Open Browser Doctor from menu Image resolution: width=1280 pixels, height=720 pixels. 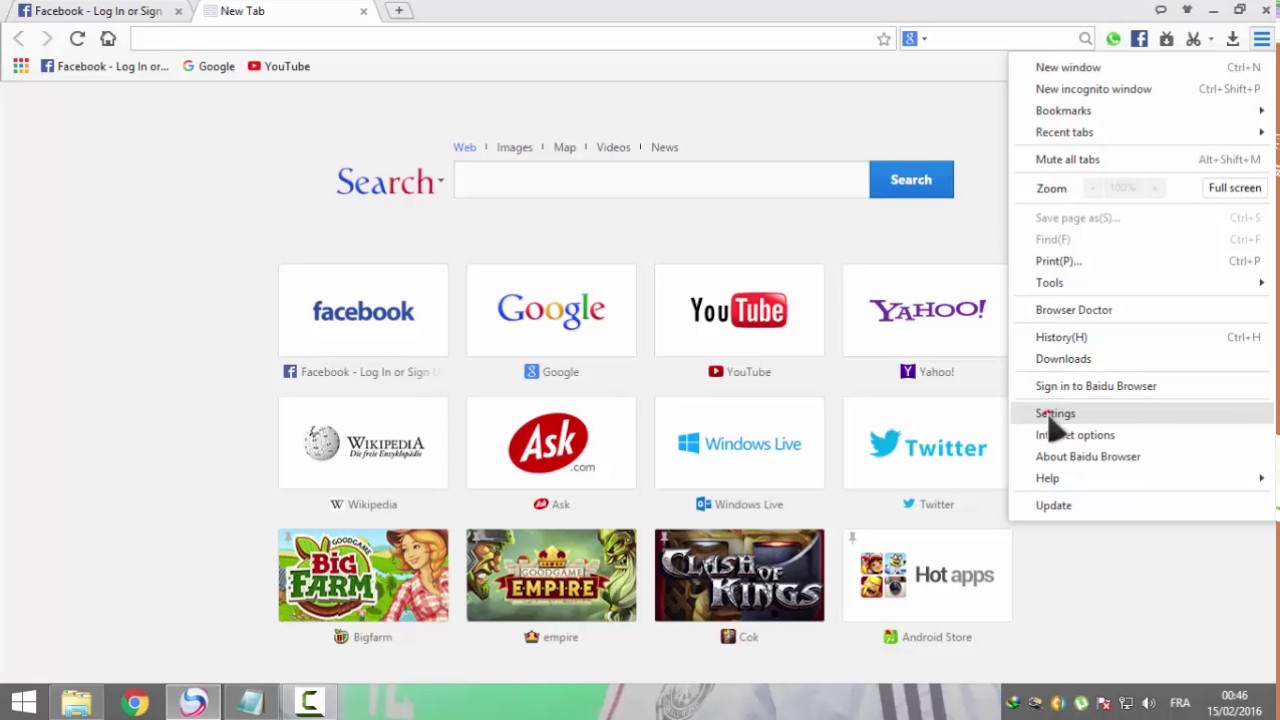1142,310
